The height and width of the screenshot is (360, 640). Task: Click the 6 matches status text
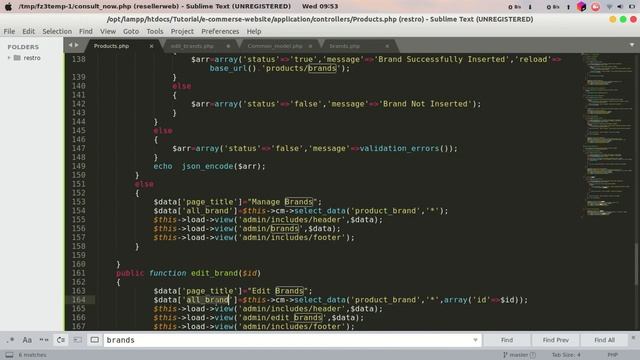32,355
